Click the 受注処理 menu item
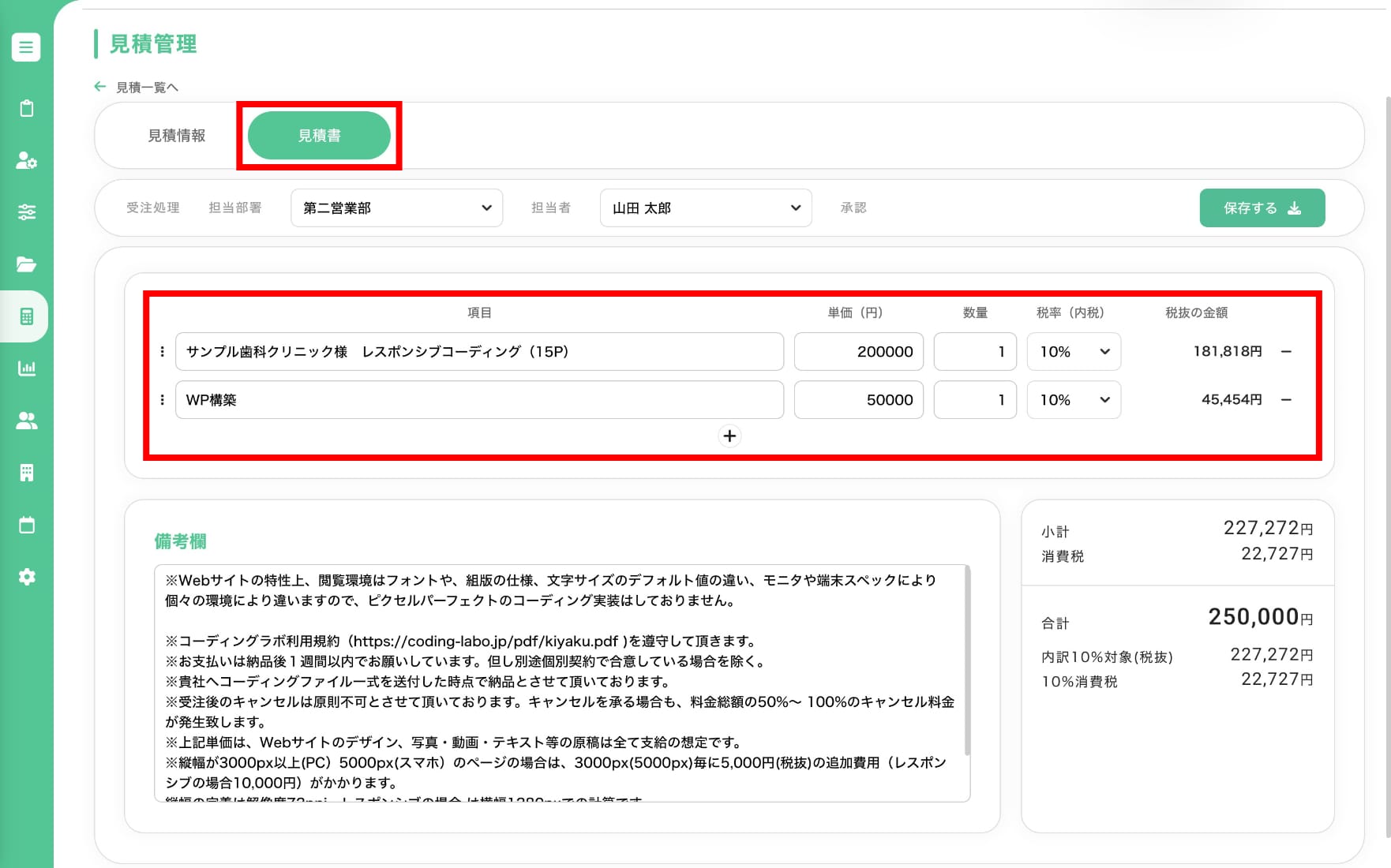This screenshot has height=868, width=1391. [x=153, y=208]
